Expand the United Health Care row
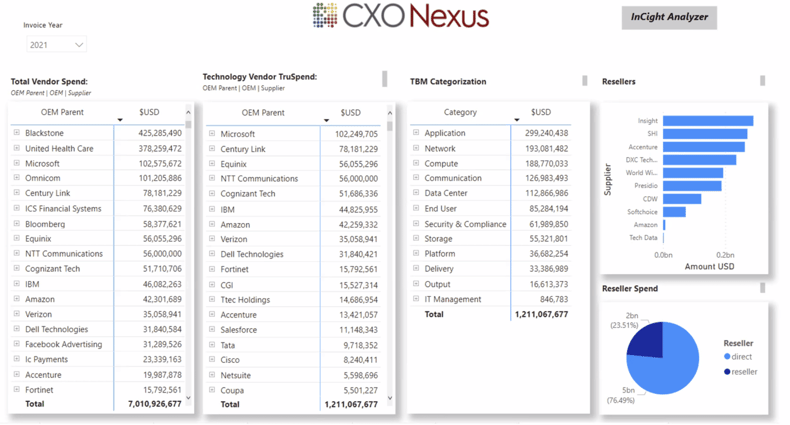 pos(17,148)
